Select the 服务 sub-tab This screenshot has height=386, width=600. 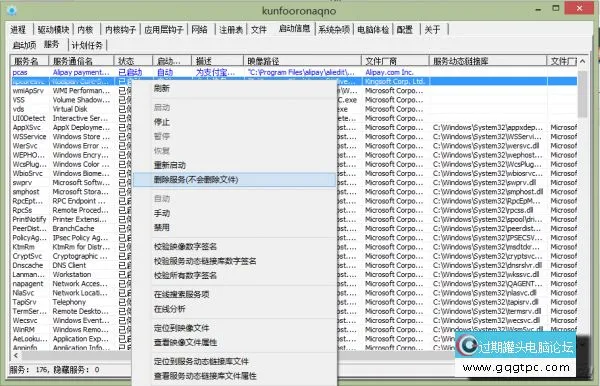click(x=51, y=44)
